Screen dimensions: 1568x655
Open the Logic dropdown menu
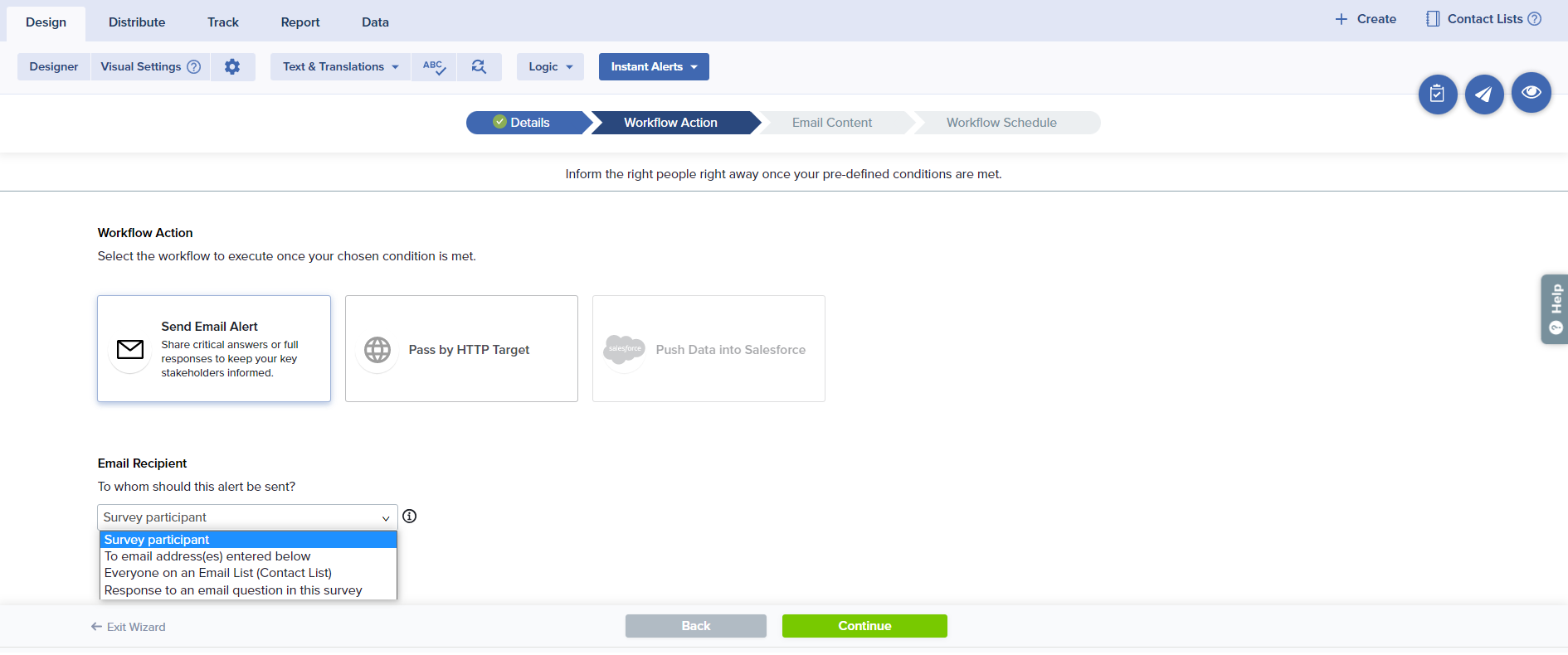(550, 67)
